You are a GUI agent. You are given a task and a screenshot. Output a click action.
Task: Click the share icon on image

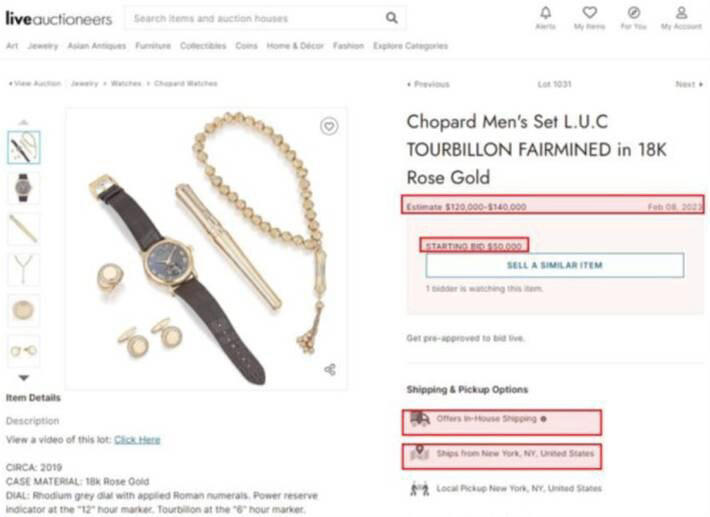pos(329,369)
